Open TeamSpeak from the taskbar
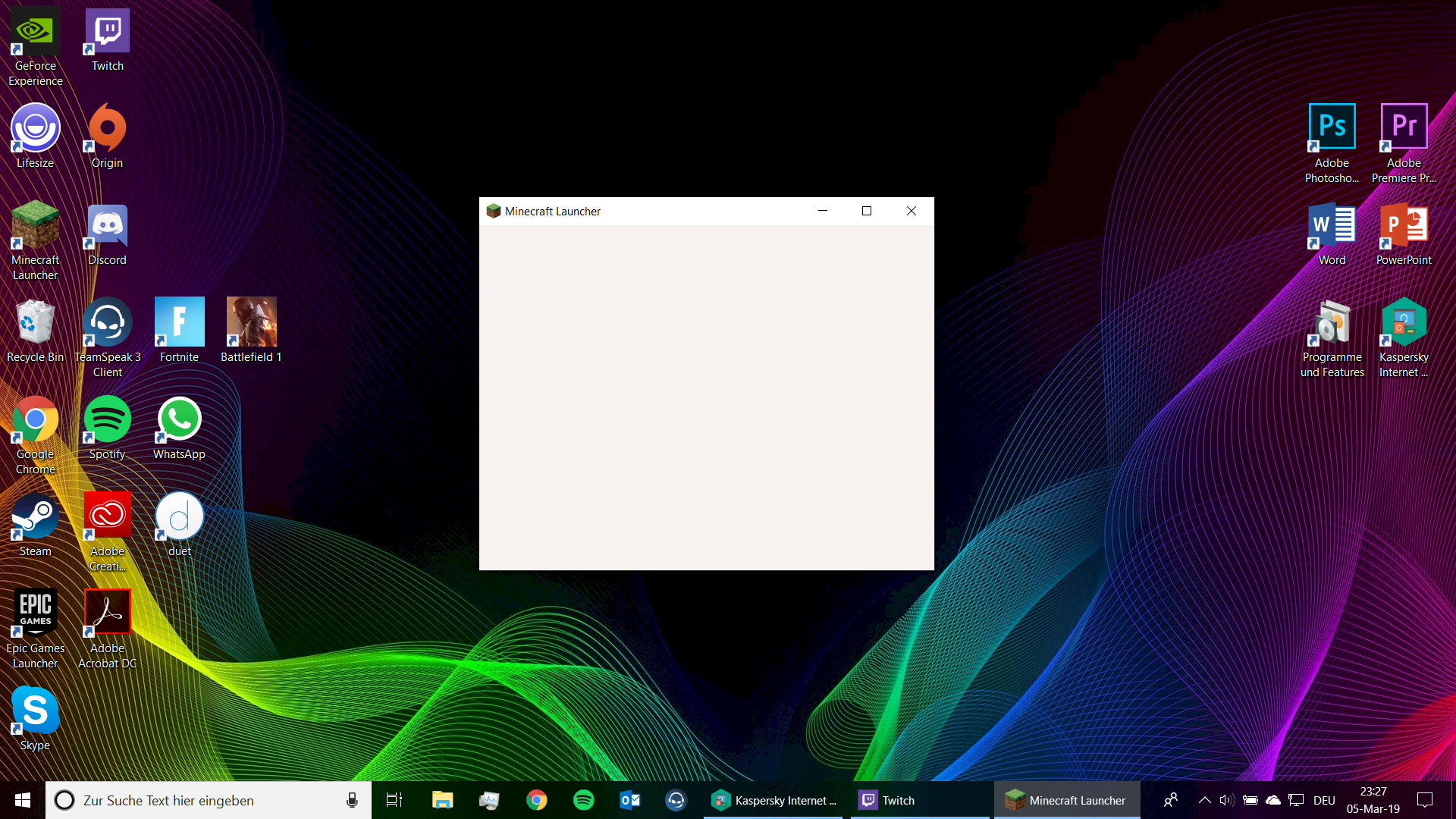This screenshot has width=1456, height=819. (x=676, y=800)
